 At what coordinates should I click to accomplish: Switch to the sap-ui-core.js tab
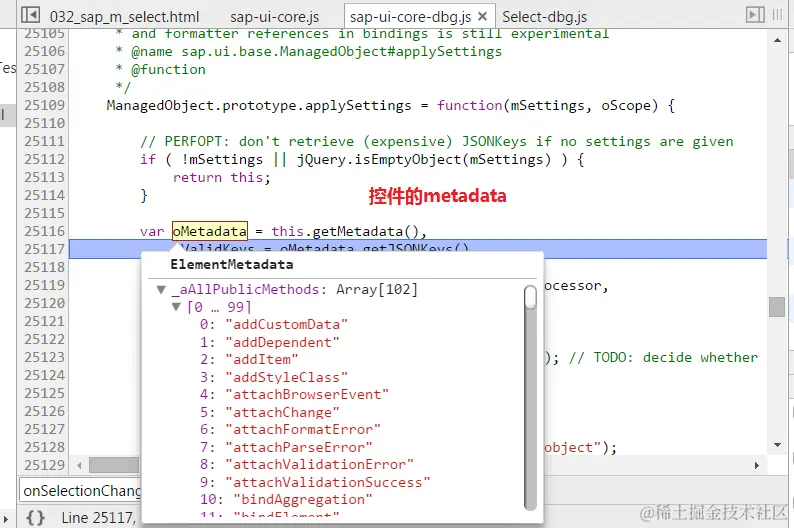(x=274, y=17)
